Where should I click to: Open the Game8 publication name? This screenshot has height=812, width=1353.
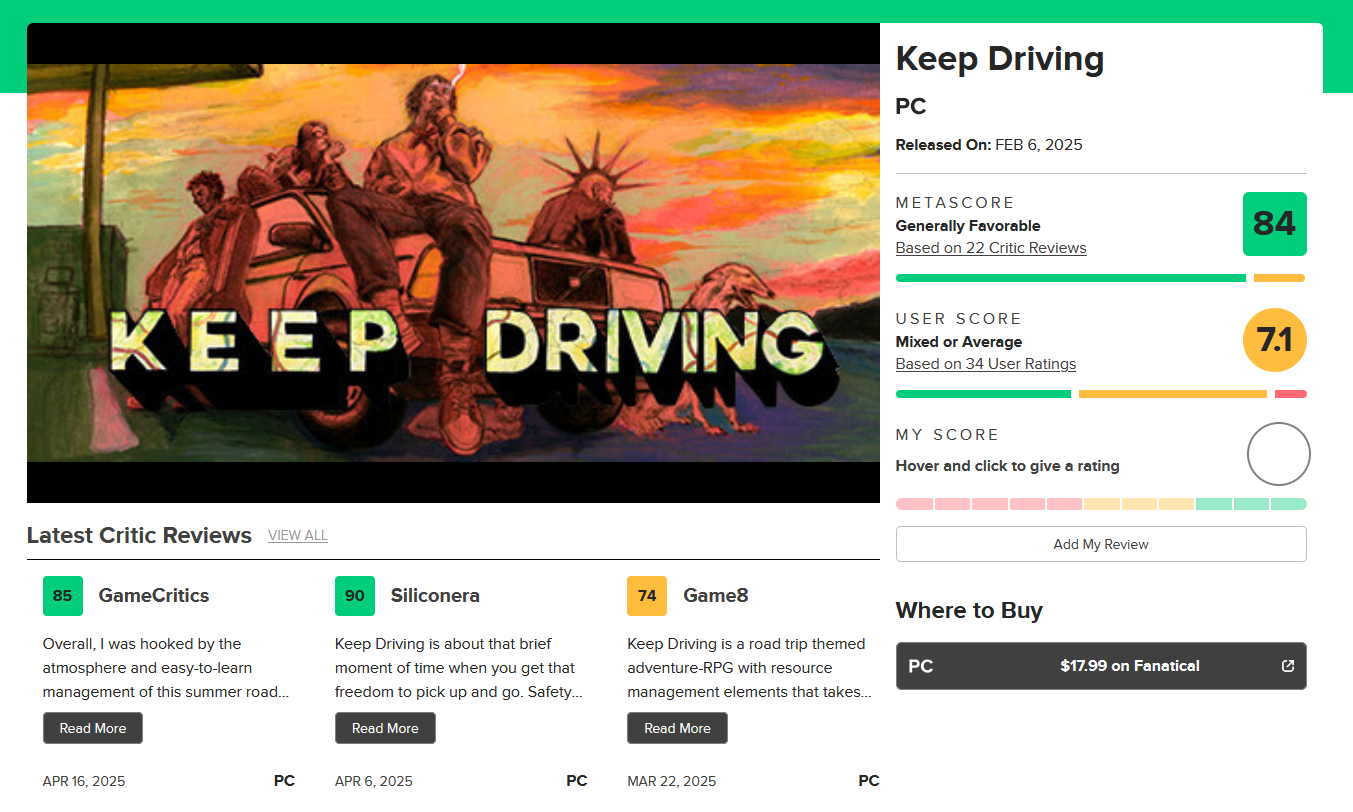[x=716, y=596]
